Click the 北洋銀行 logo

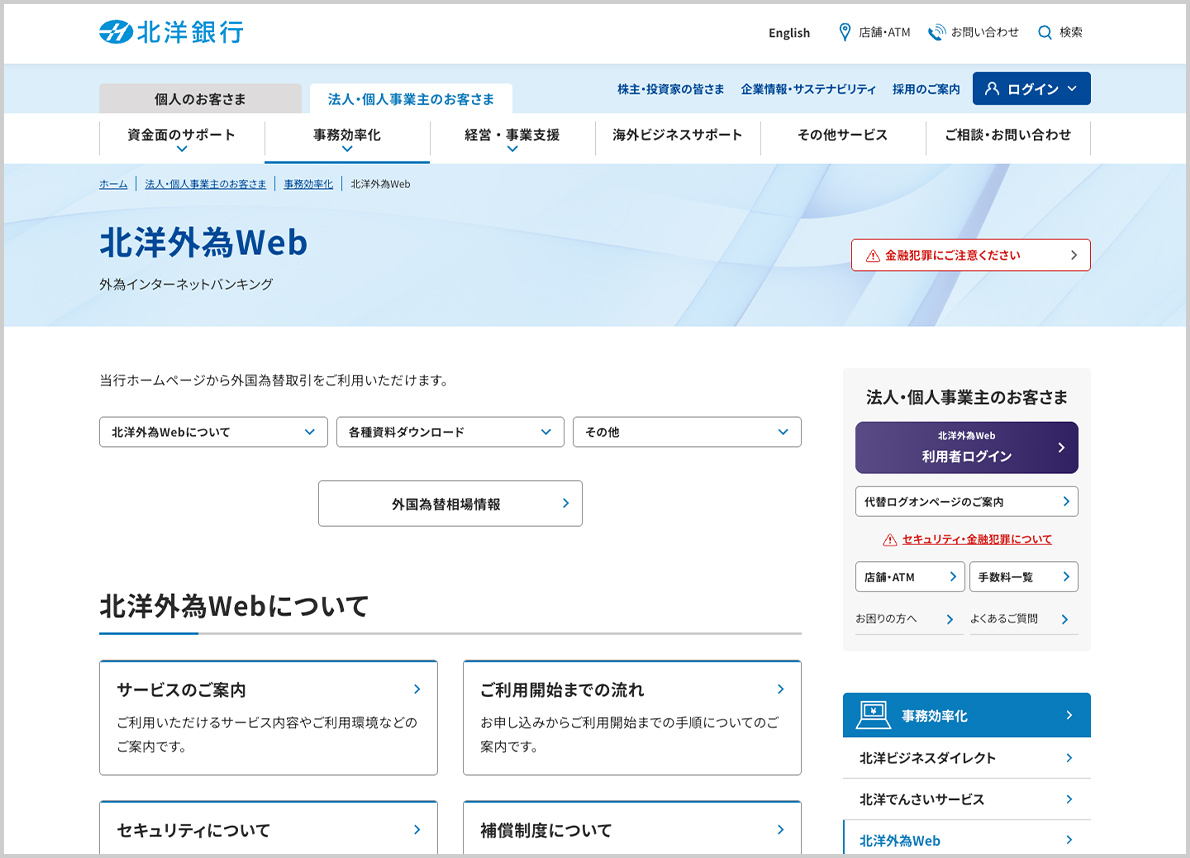pos(172,32)
